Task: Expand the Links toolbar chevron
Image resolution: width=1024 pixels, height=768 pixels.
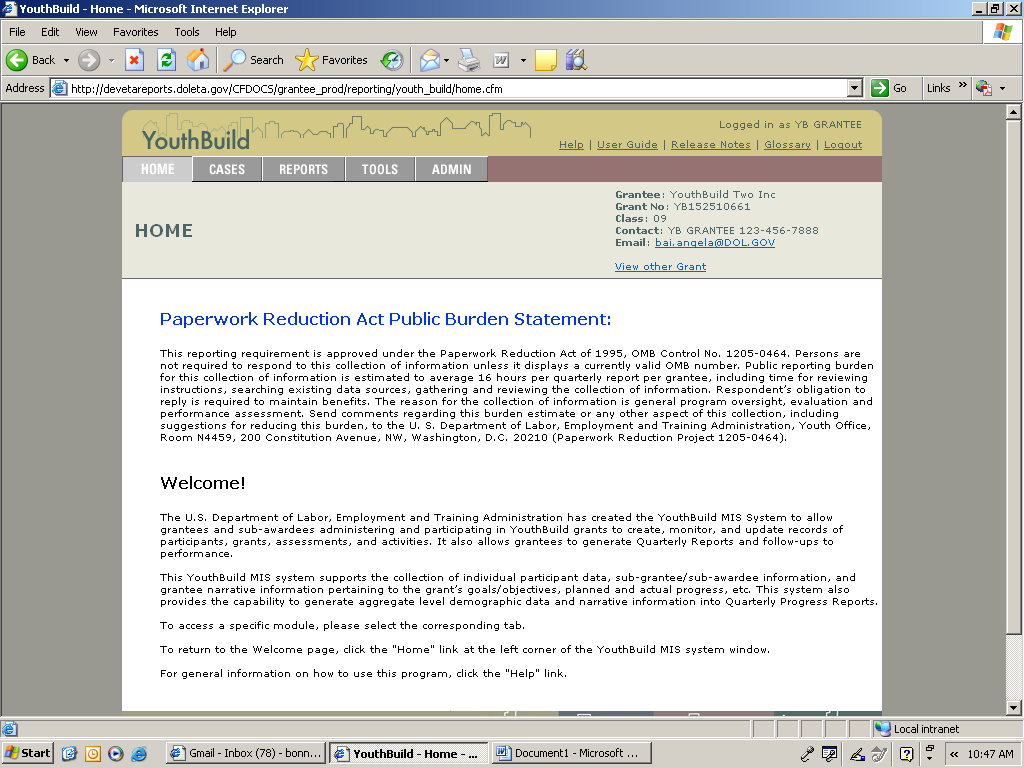Action: click(963, 85)
